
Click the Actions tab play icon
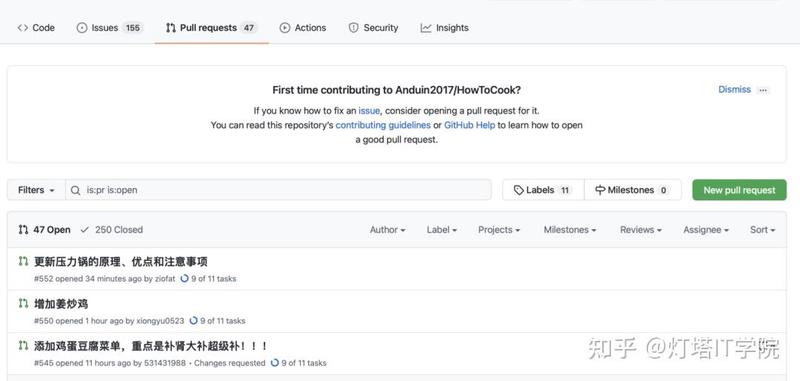[x=285, y=28]
